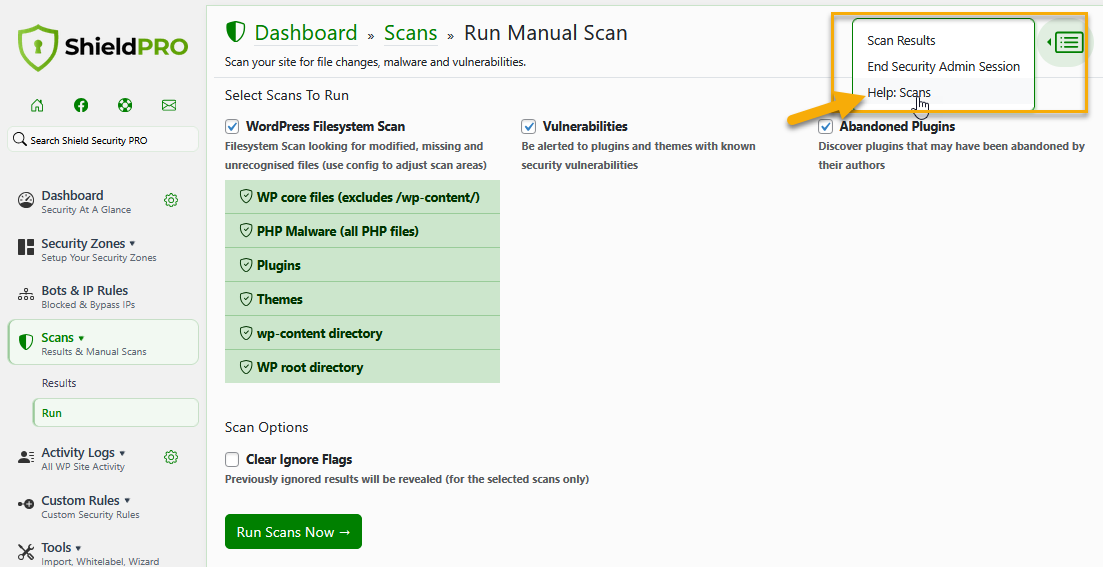This screenshot has height=567, width=1103.
Task: Select the Run submenu item
Action: (116, 413)
